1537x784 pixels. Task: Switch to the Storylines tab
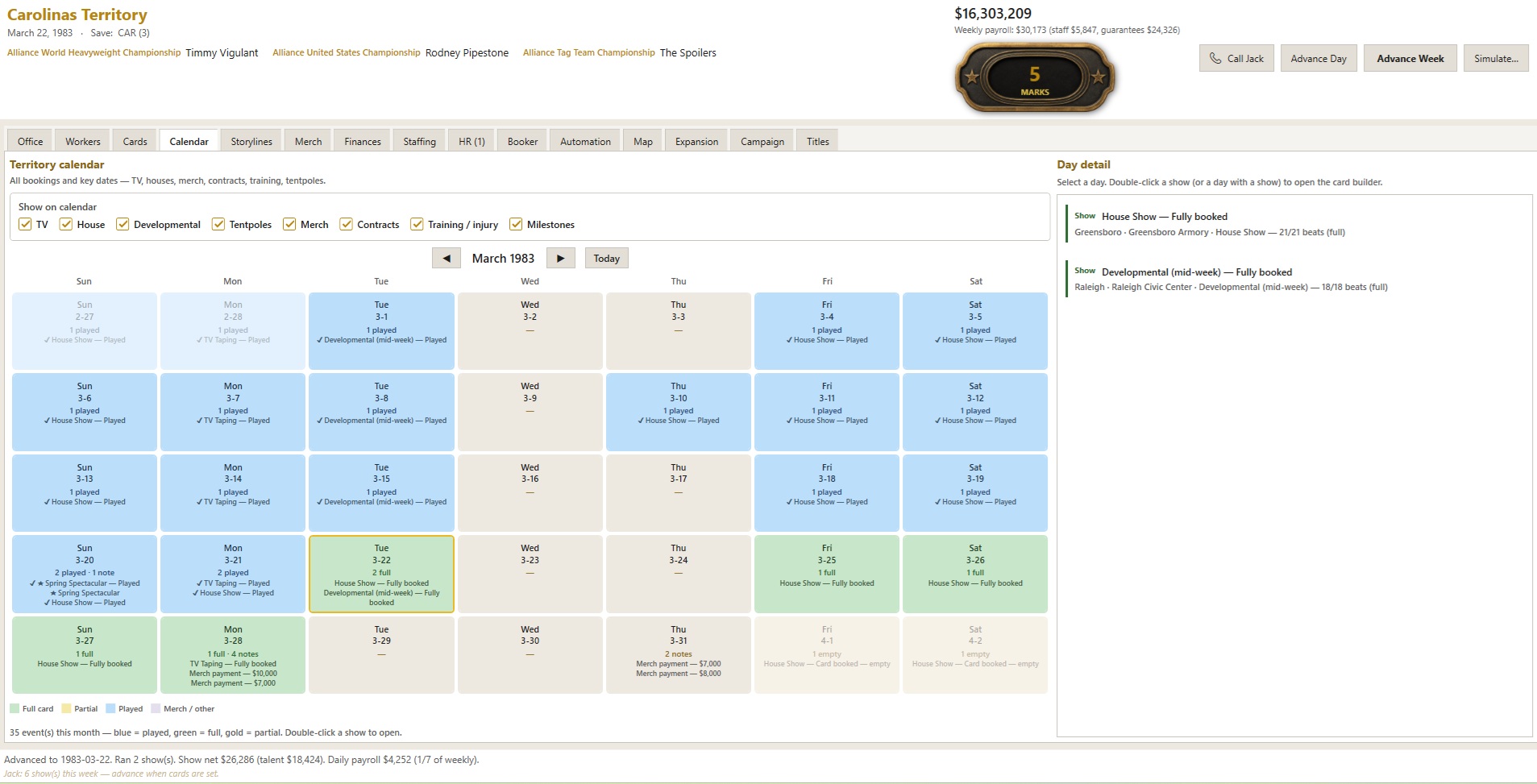click(x=251, y=141)
